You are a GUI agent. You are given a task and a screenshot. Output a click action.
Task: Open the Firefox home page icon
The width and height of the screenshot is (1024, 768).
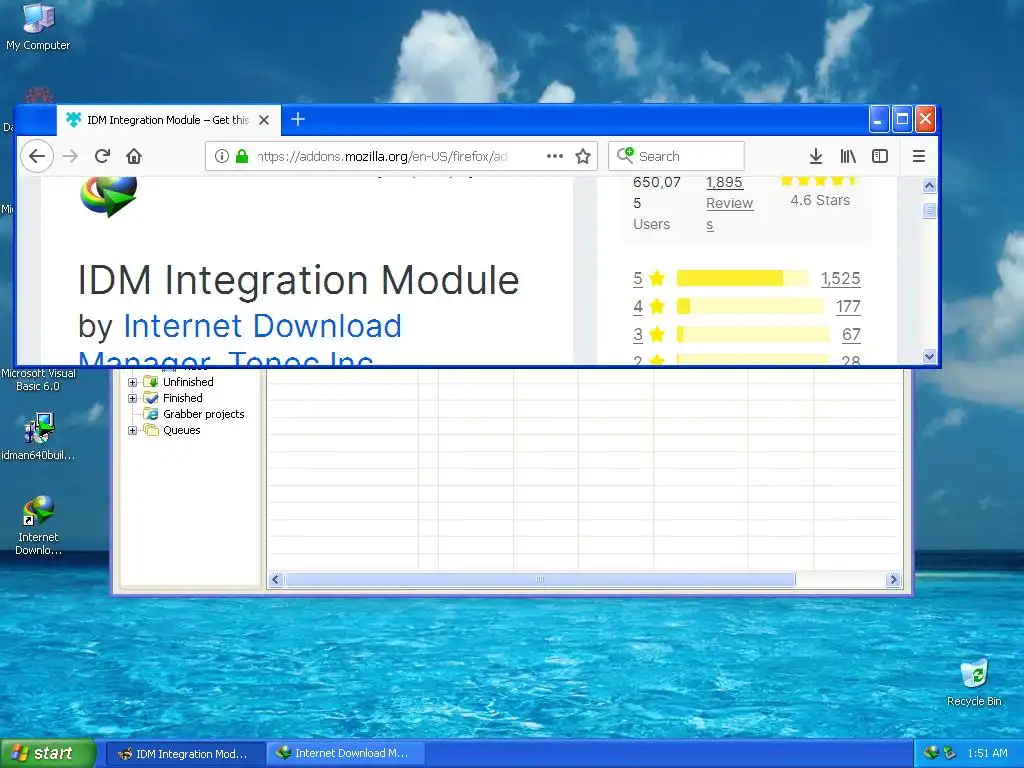click(134, 156)
